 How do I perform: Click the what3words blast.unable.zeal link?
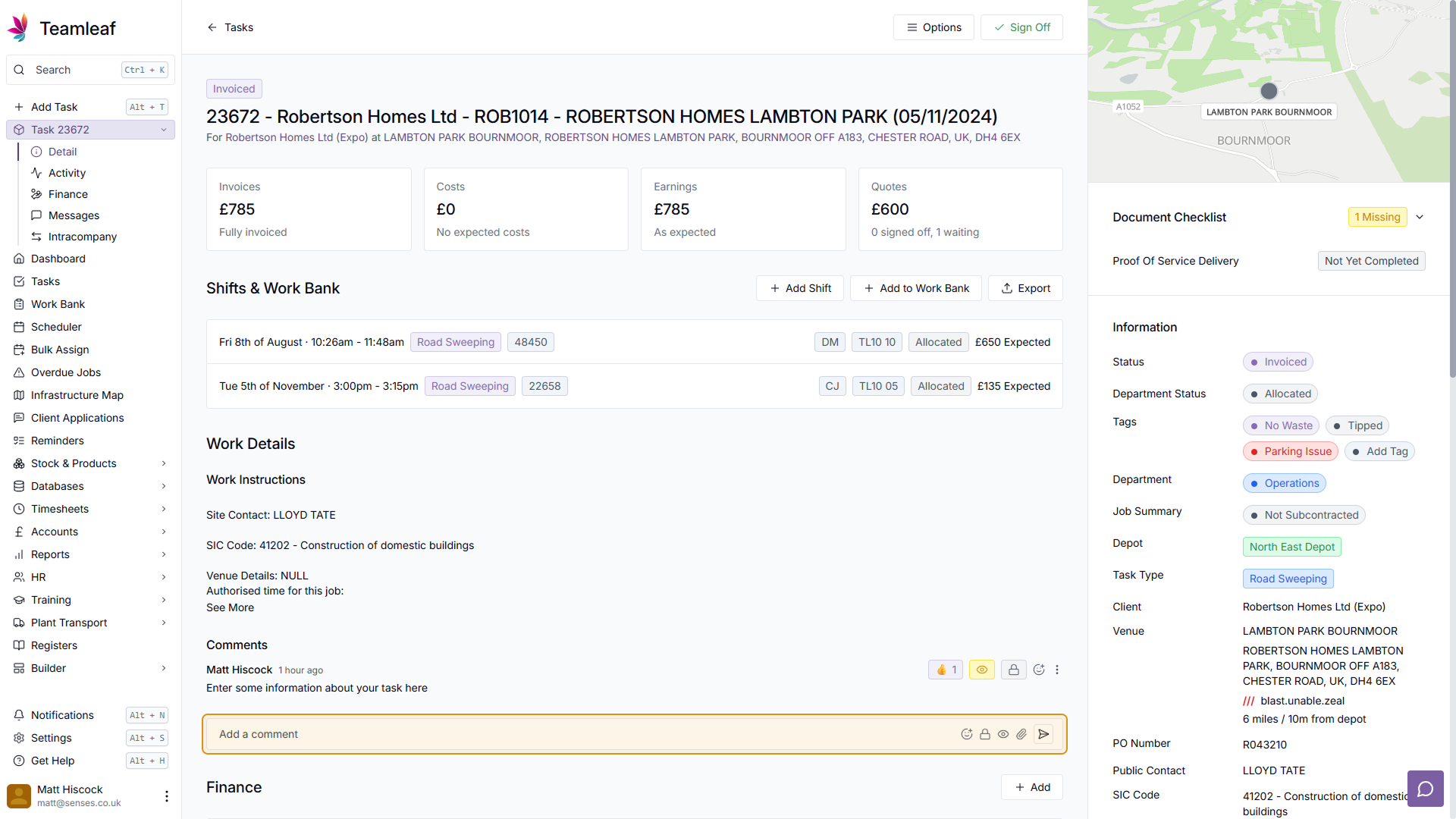point(1294,701)
